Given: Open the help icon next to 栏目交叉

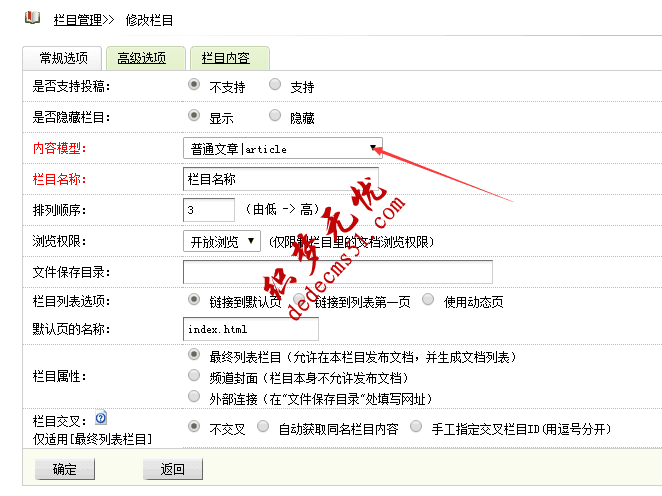Looking at the screenshot, I should 101,418.
